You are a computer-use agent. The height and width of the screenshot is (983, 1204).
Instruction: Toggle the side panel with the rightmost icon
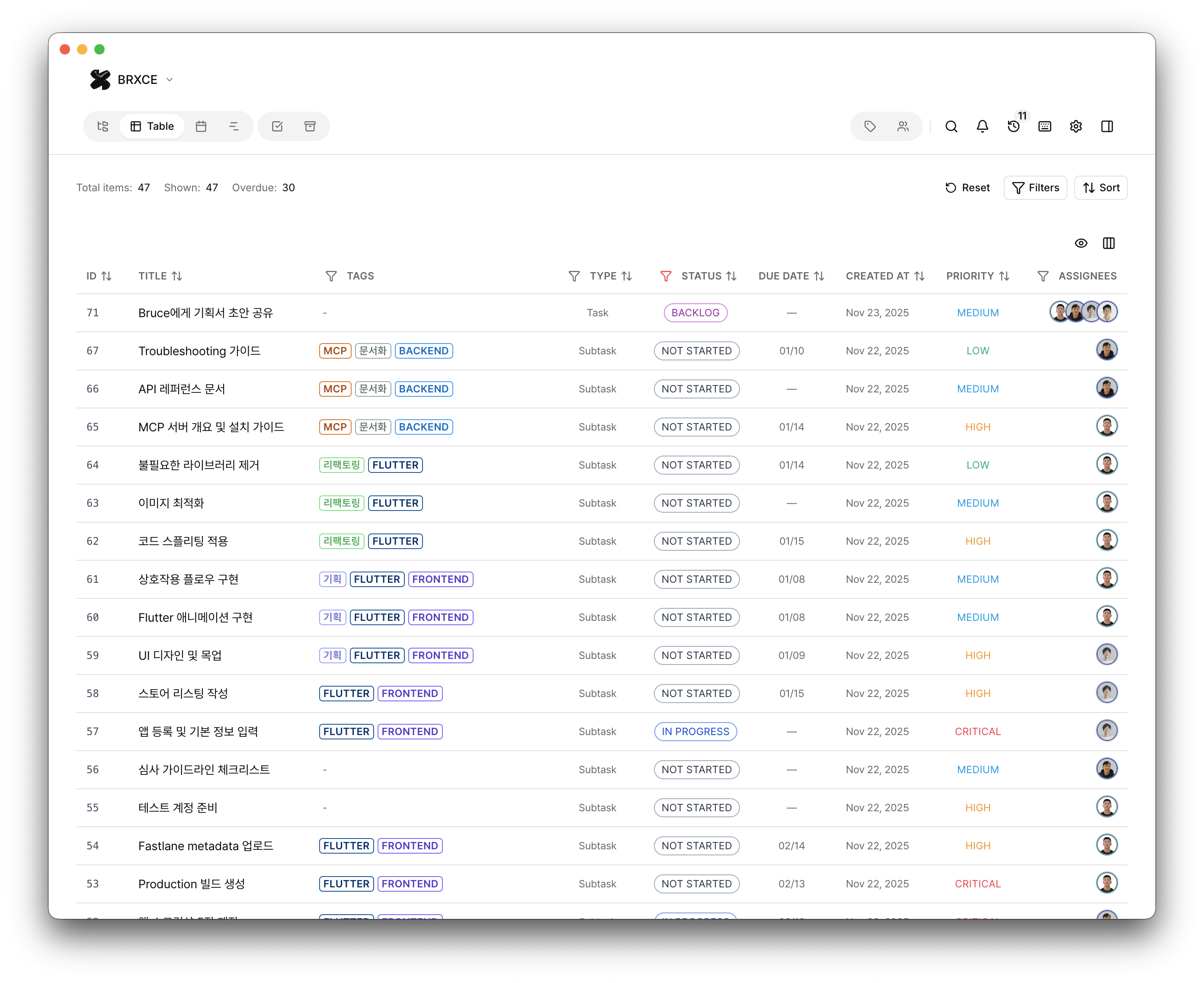(x=1107, y=126)
